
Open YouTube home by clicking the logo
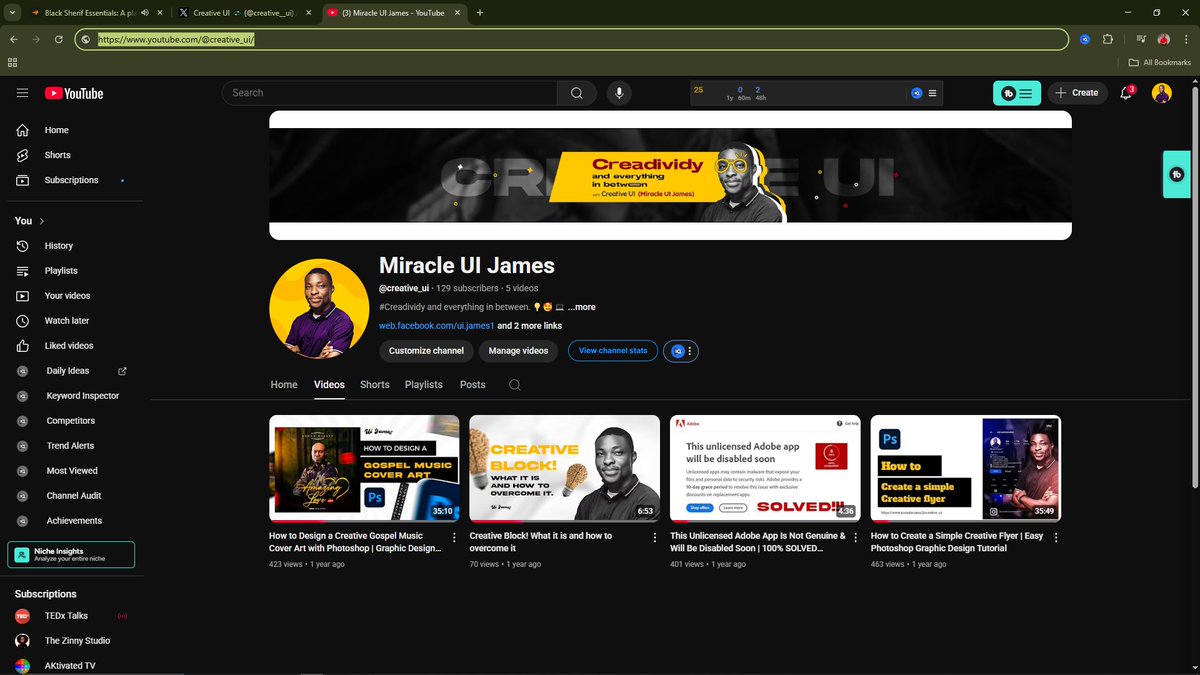point(74,93)
